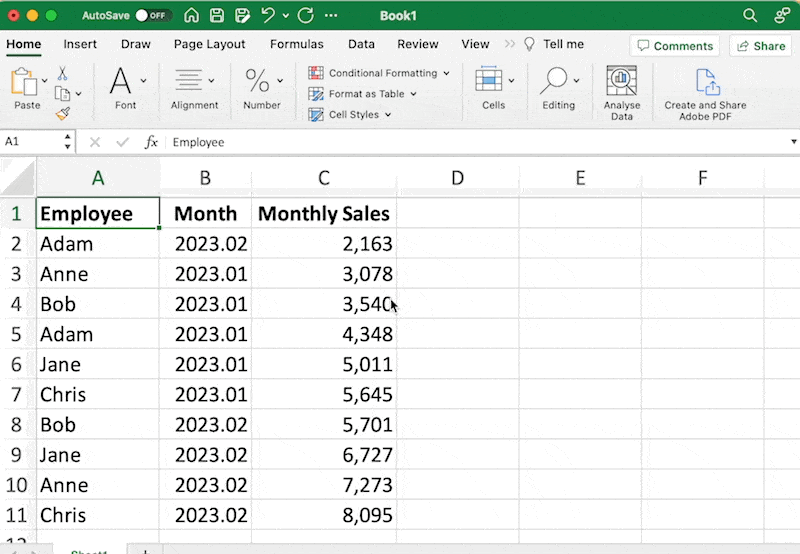Select column A header
This screenshot has height=554, width=800.
point(98,178)
